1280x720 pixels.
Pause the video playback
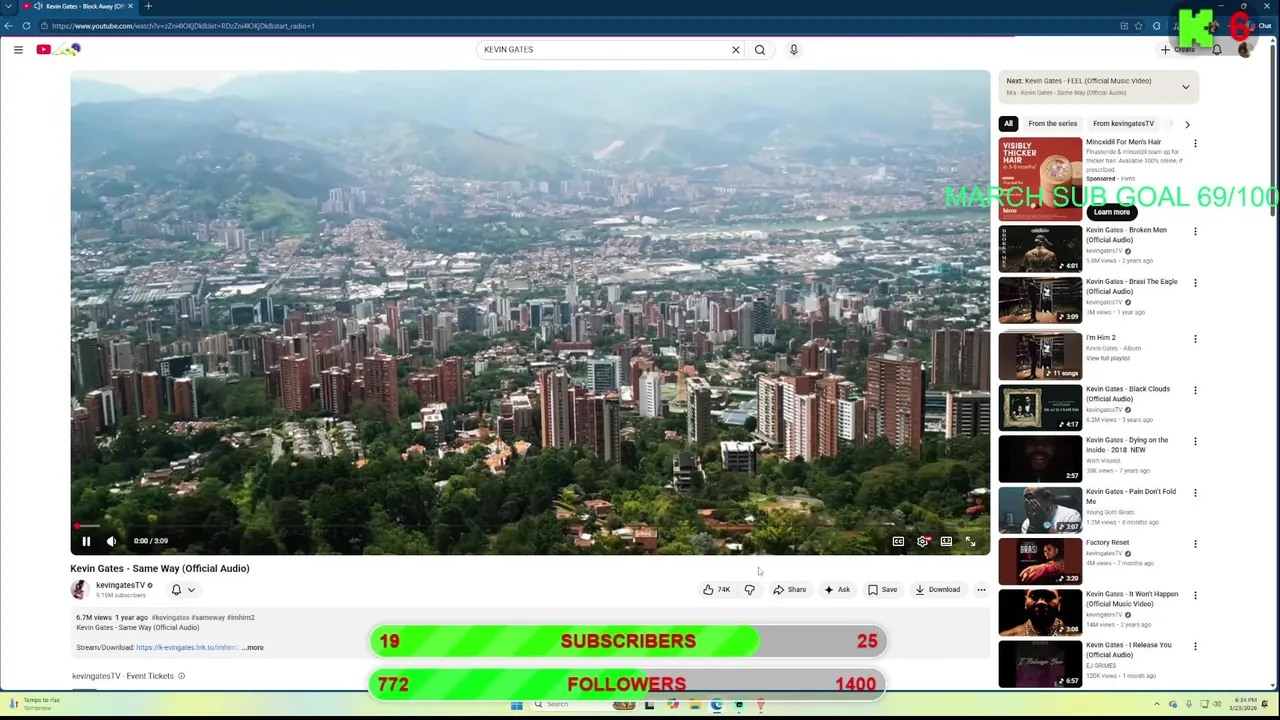point(86,541)
